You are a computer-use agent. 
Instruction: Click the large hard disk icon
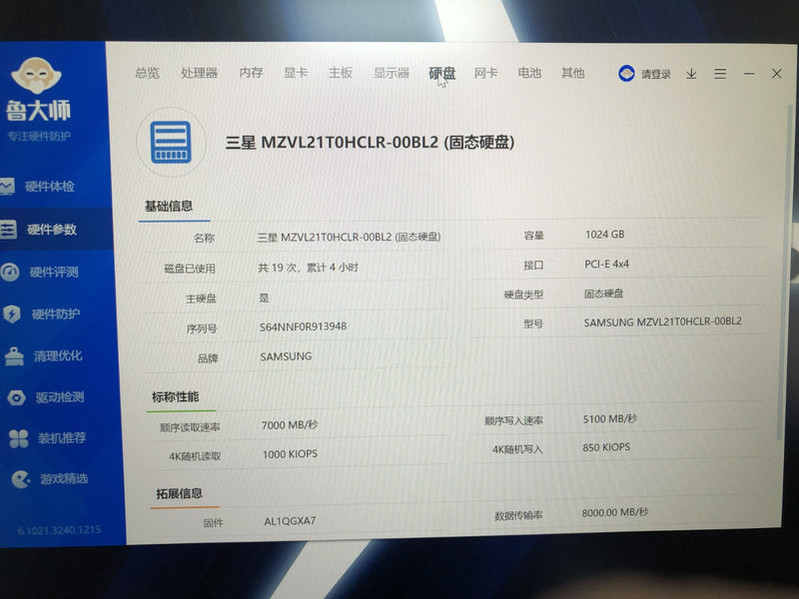170,141
